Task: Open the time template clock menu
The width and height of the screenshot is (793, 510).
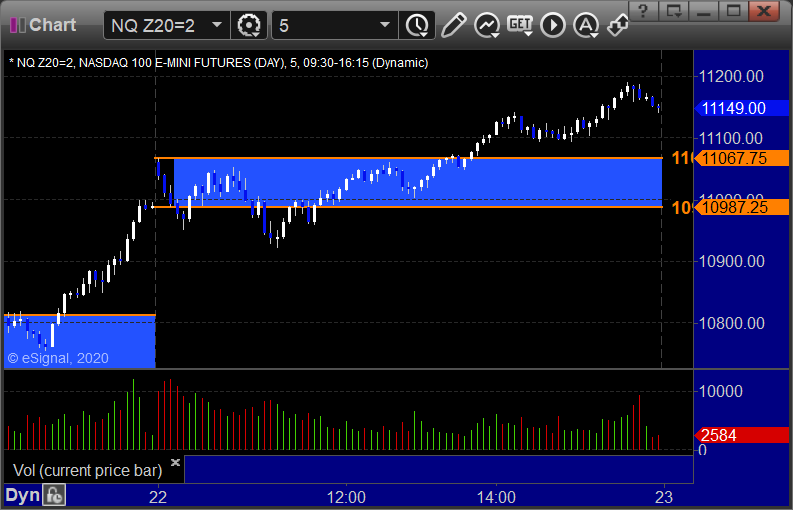Action: click(x=417, y=25)
